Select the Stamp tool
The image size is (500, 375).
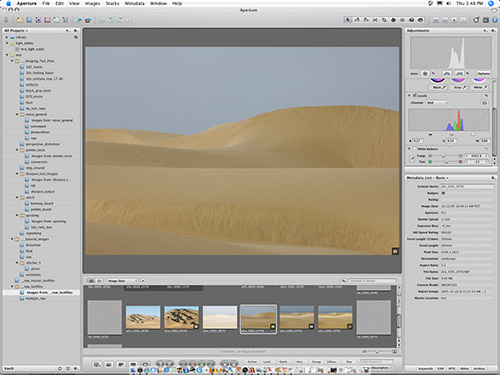coord(420,20)
